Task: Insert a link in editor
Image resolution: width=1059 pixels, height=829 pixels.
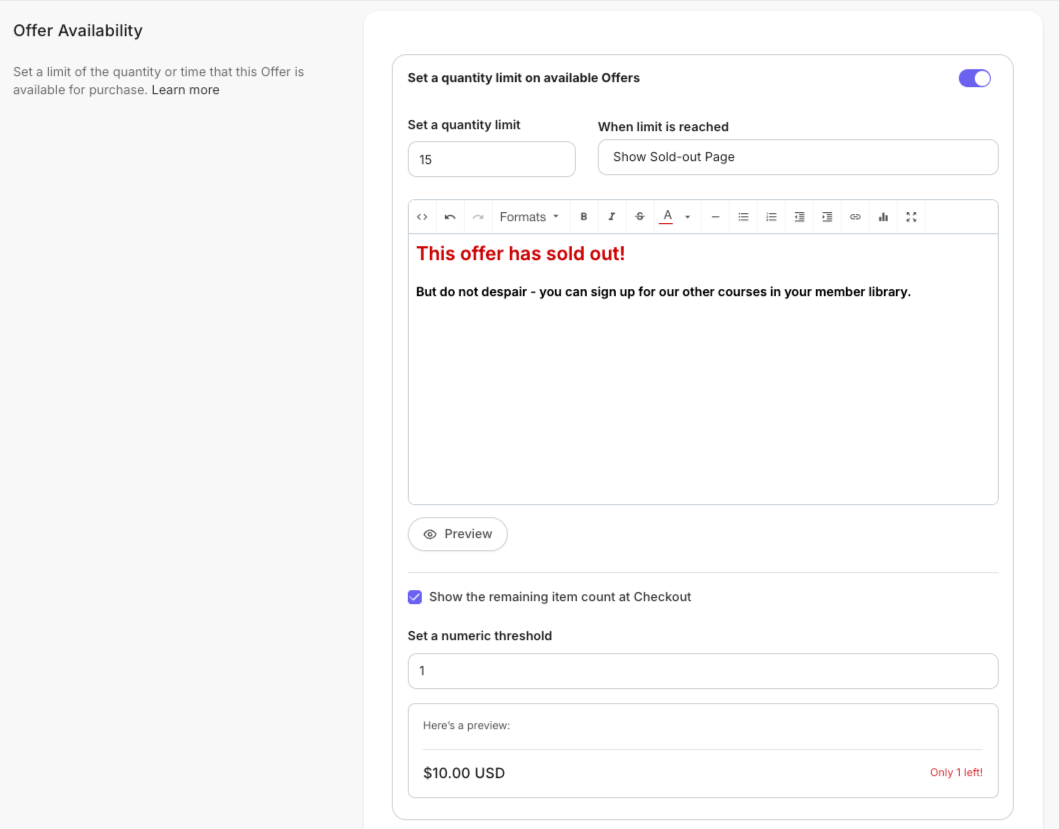Action: pyautogui.click(x=855, y=217)
